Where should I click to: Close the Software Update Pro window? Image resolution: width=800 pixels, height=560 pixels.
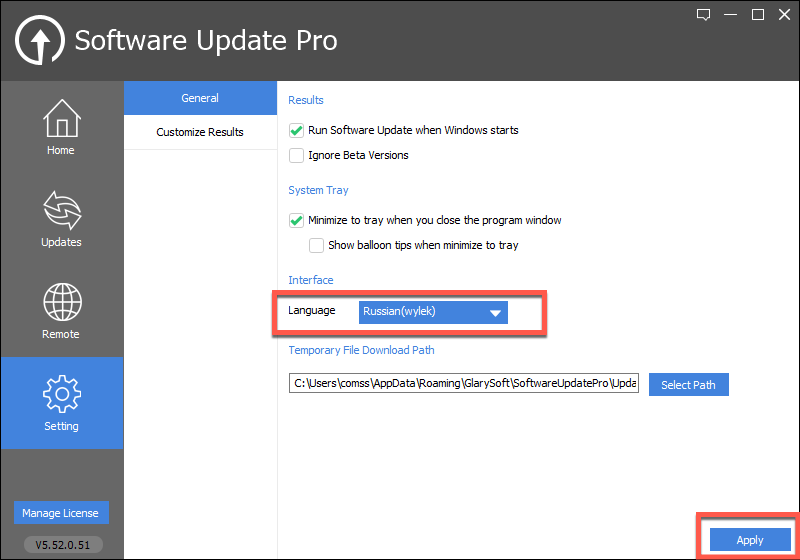(x=785, y=15)
